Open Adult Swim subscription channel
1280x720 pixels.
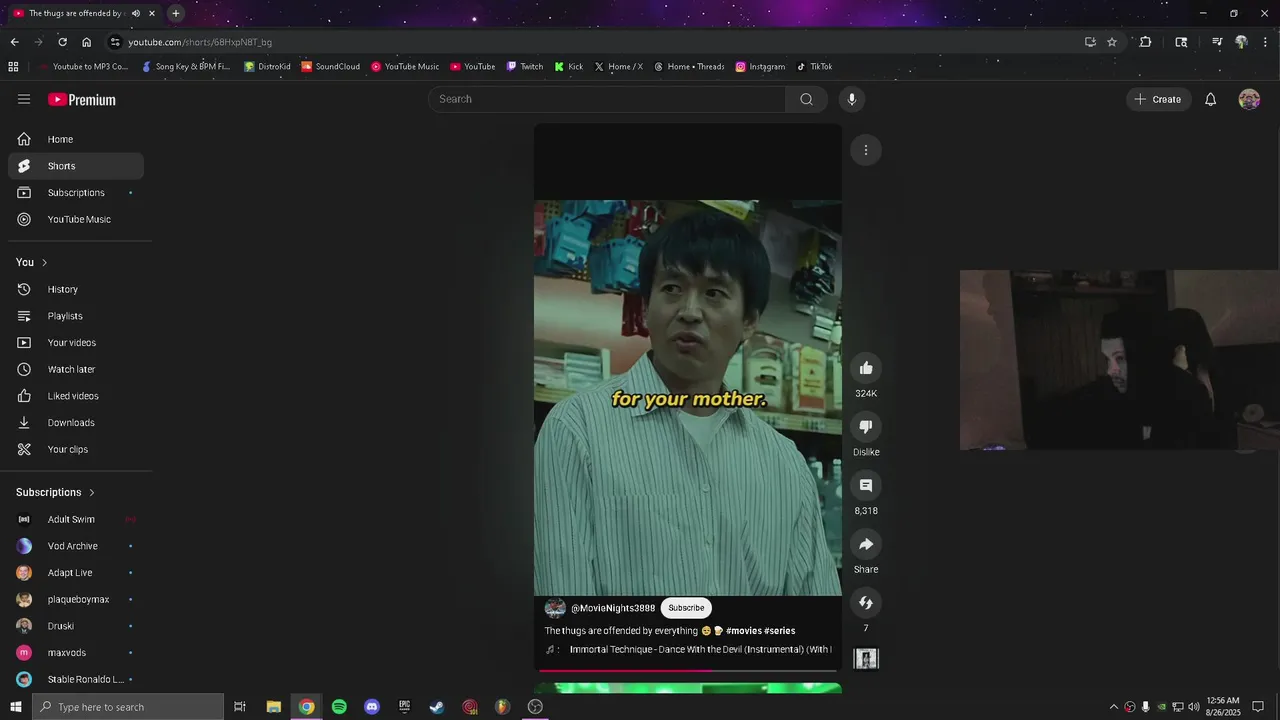click(x=76, y=519)
